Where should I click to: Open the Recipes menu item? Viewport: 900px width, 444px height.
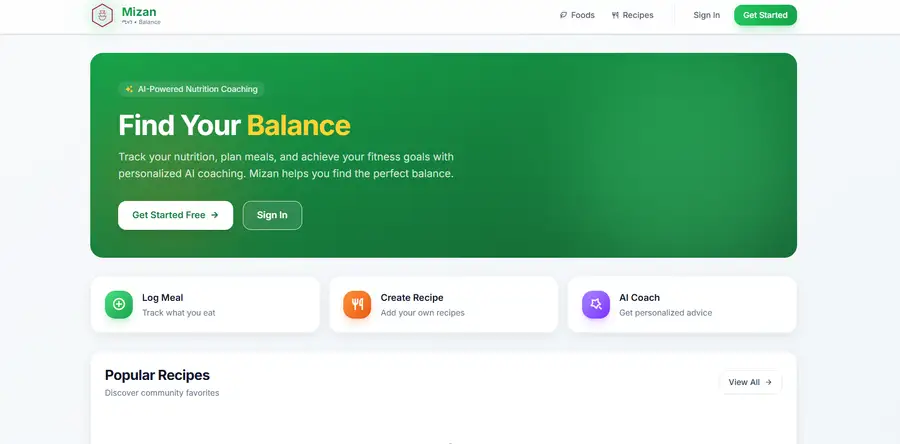click(x=633, y=15)
